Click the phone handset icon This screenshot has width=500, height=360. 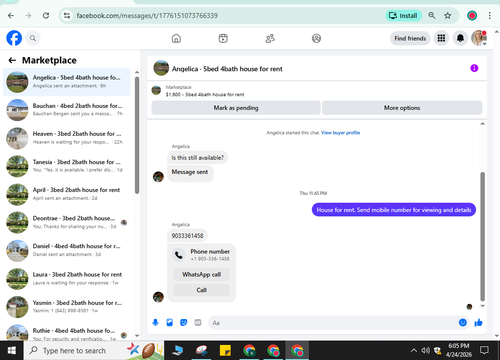[x=179, y=255]
